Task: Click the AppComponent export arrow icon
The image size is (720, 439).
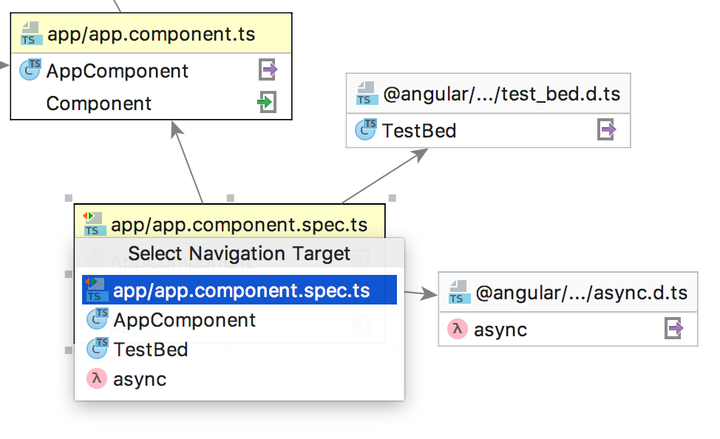Action: (x=267, y=71)
